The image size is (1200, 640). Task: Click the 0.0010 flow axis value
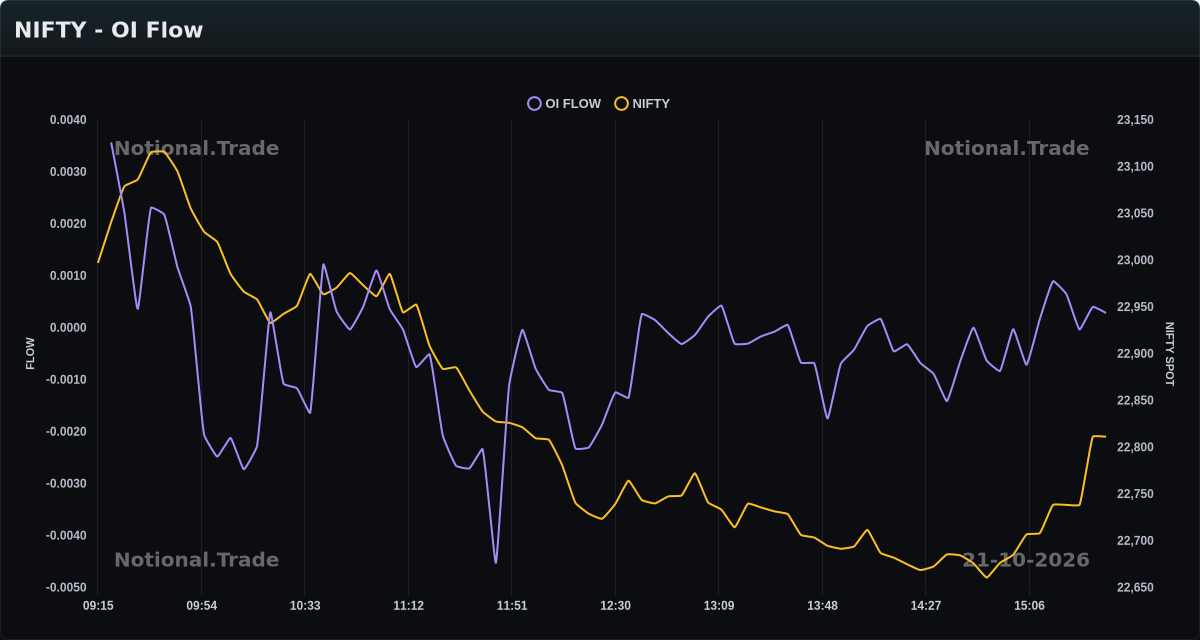click(x=68, y=276)
